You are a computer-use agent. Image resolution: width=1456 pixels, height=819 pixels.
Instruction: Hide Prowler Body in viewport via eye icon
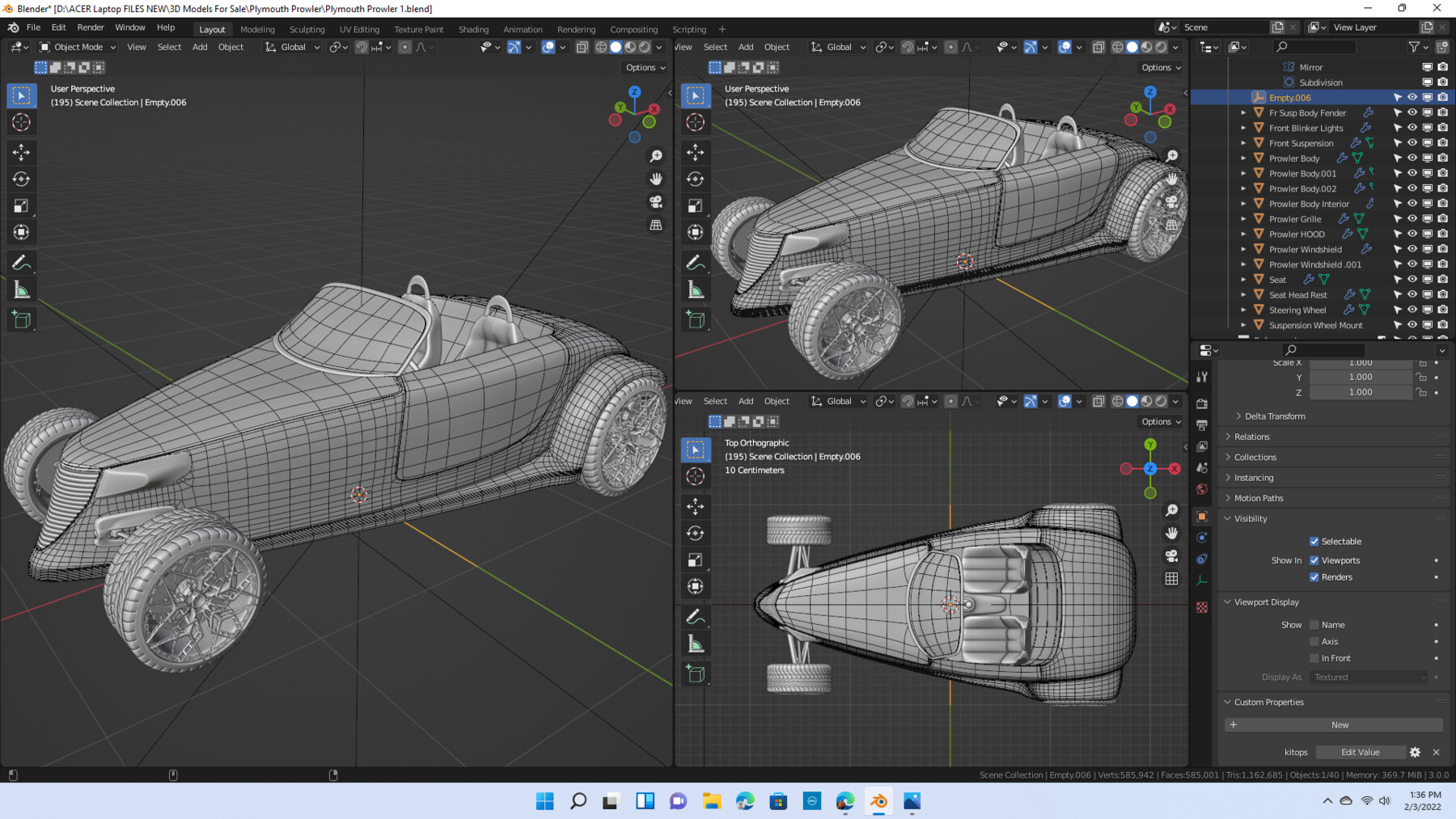click(x=1412, y=158)
